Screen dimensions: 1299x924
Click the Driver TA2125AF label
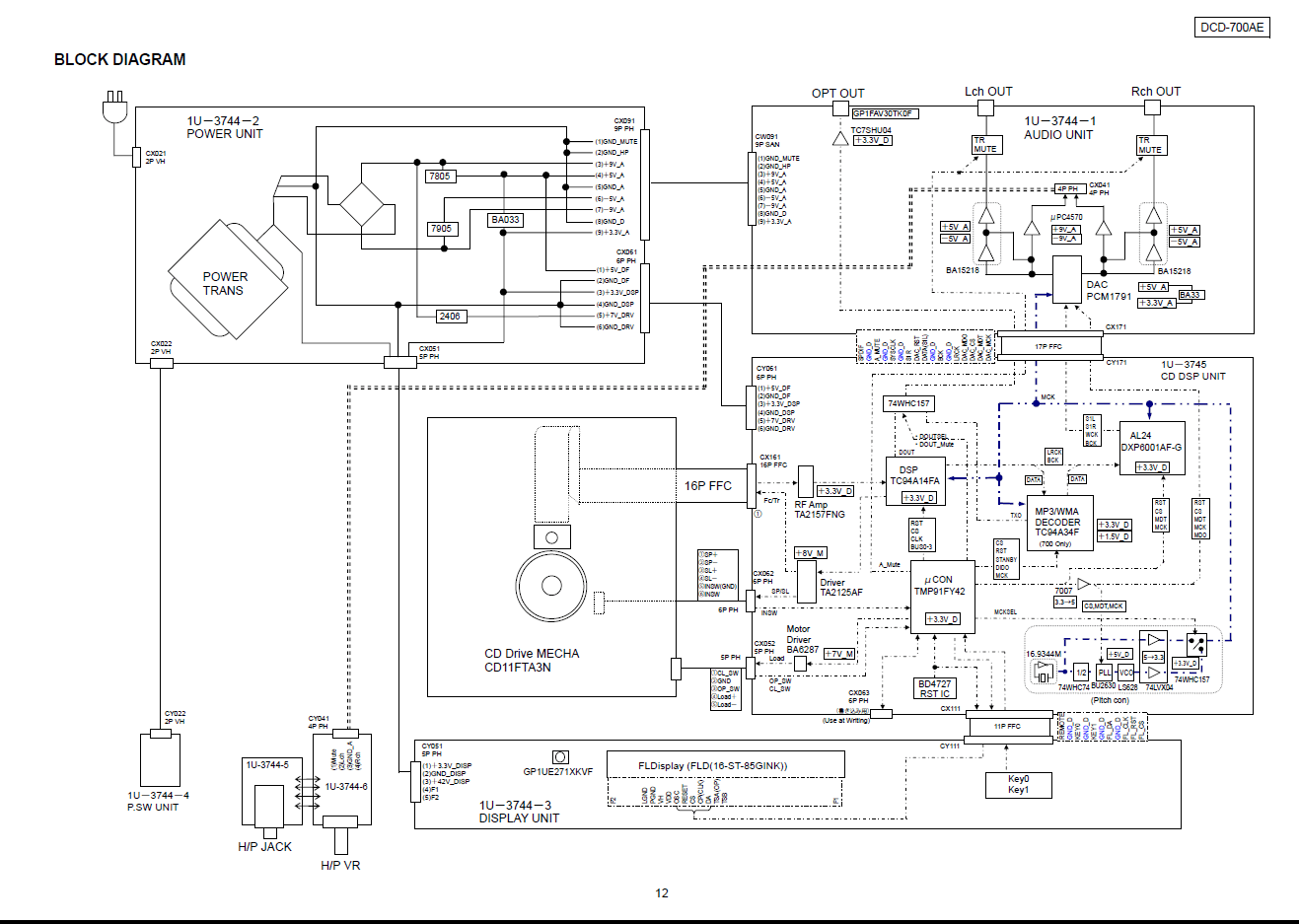click(x=841, y=588)
